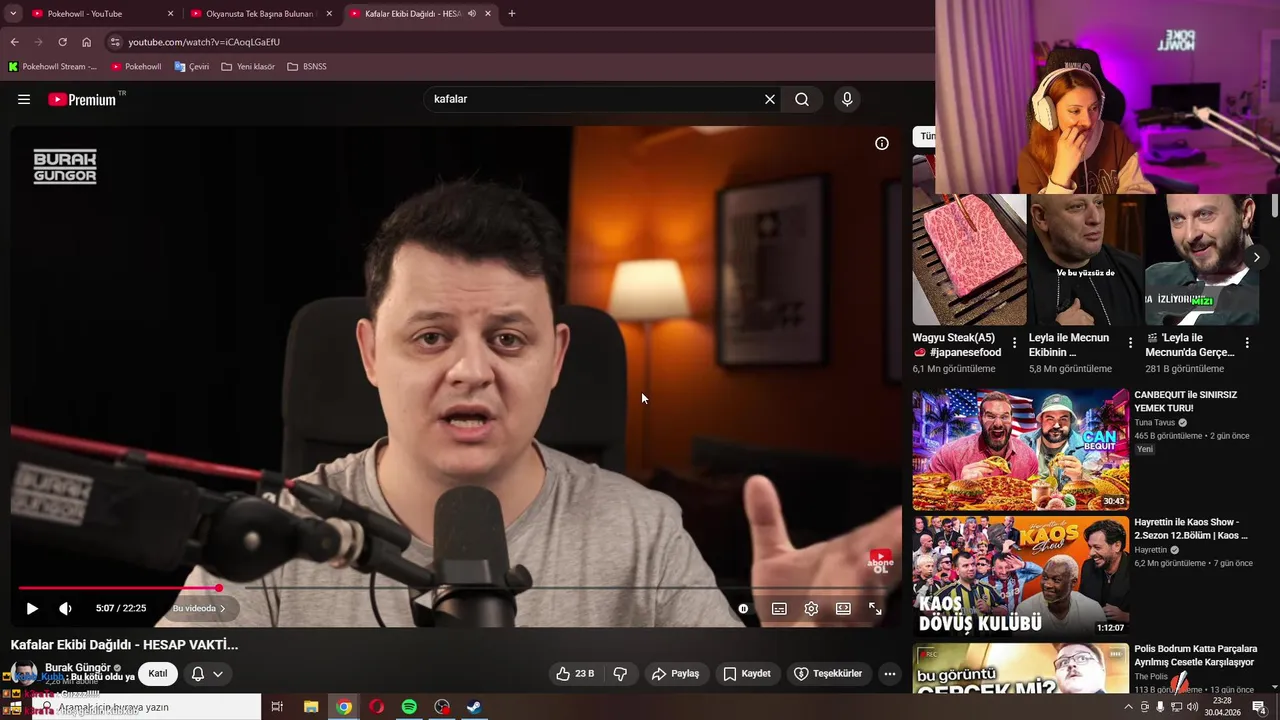The height and width of the screenshot is (720, 1280).
Task: Open a new browser tab
Action: [x=512, y=14]
